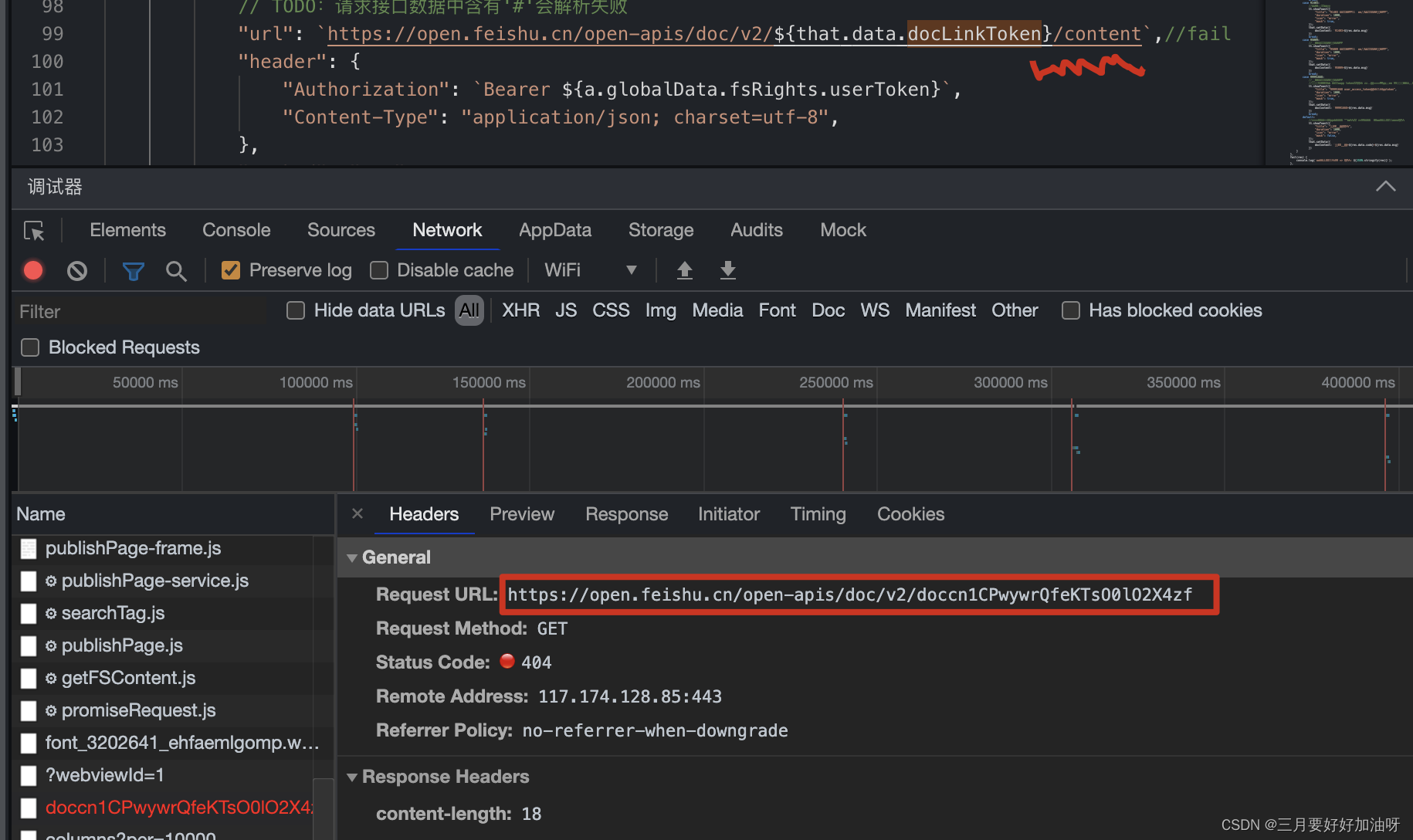Screen dimensions: 1413x840
Task: Filter requests by Media
Action: click(717, 310)
